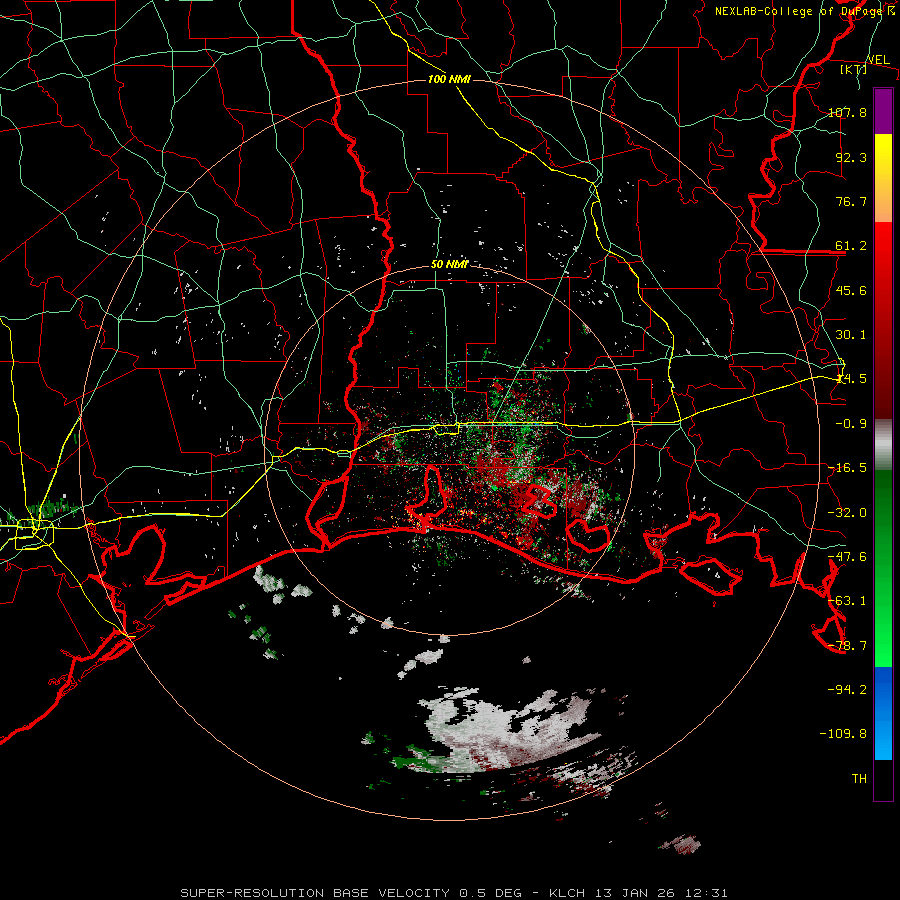Viewport: 900px width, 900px height.
Task: Click the [KT] units label
Action: (853, 69)
